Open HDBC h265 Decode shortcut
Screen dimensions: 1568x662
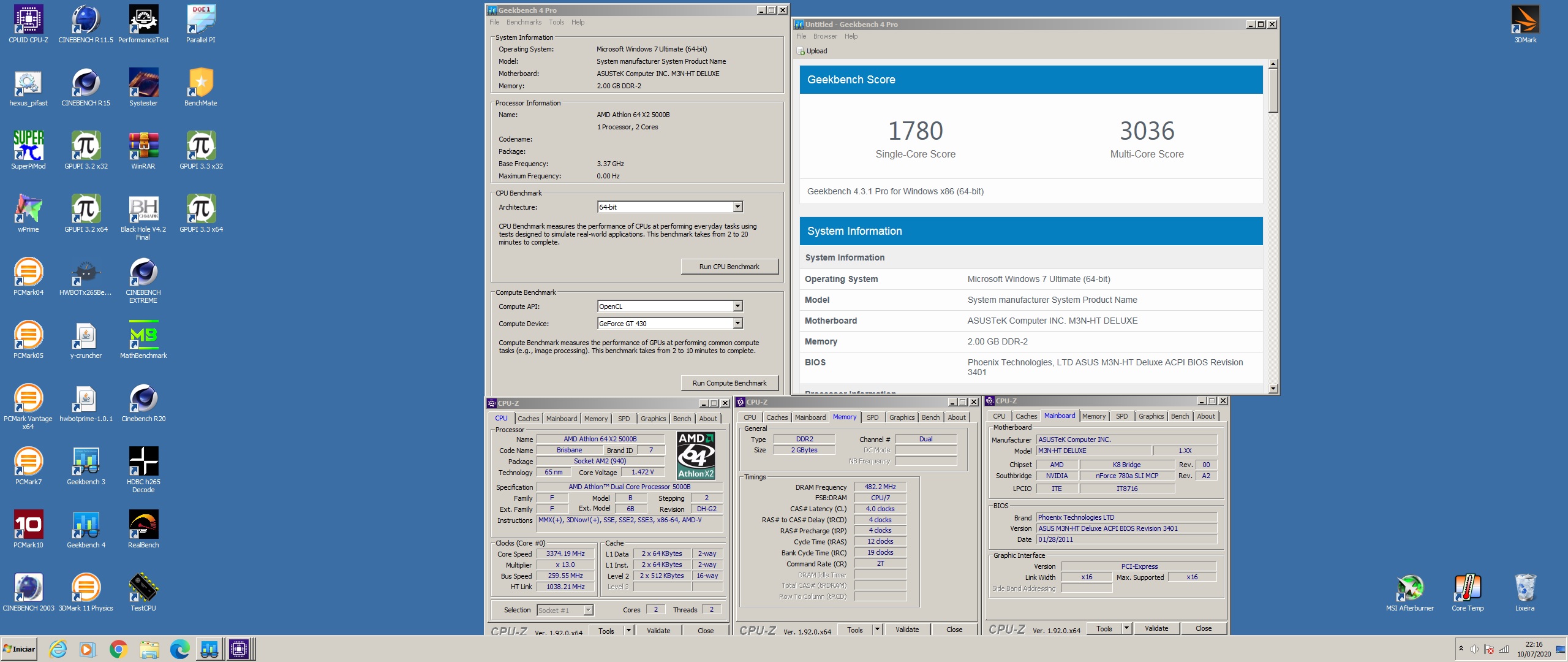(143, 470)
